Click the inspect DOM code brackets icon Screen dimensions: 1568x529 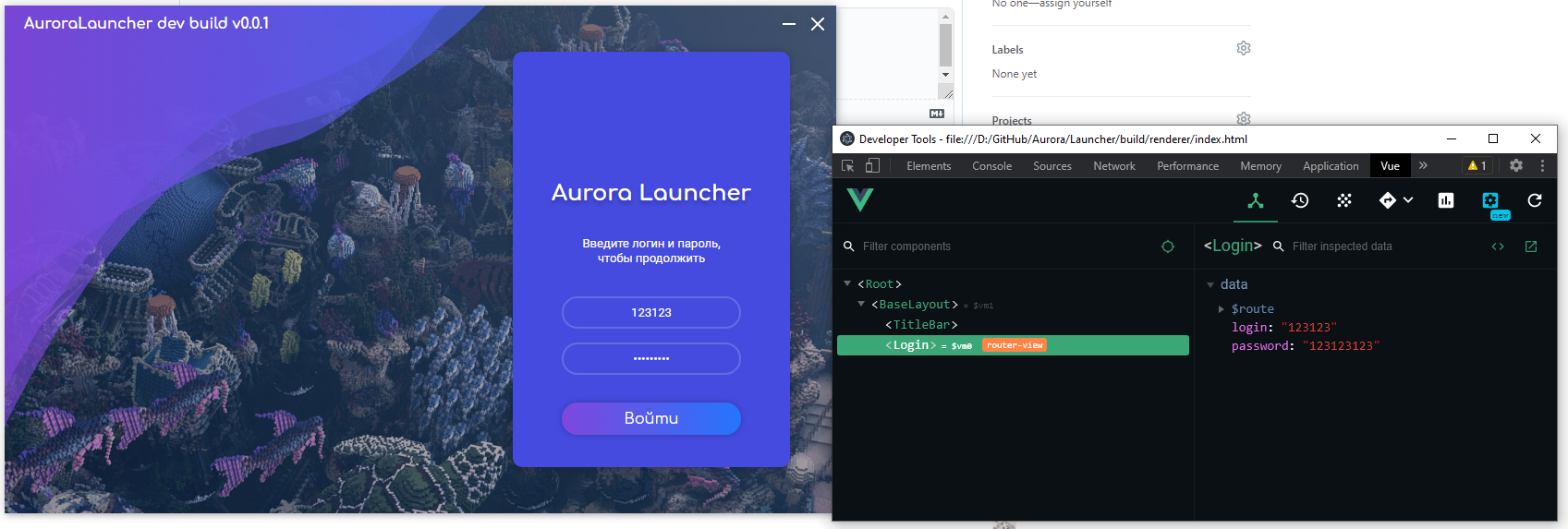coord(1498,246)
